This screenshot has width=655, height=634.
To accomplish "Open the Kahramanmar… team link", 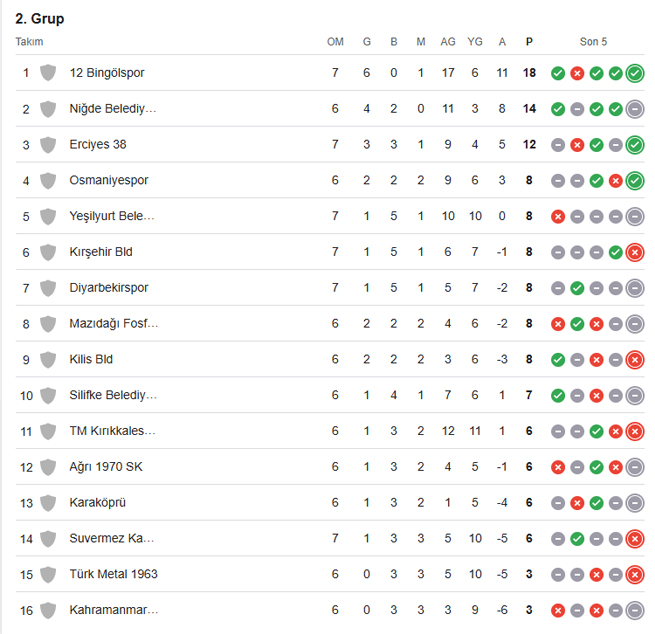I will (114, 610).
